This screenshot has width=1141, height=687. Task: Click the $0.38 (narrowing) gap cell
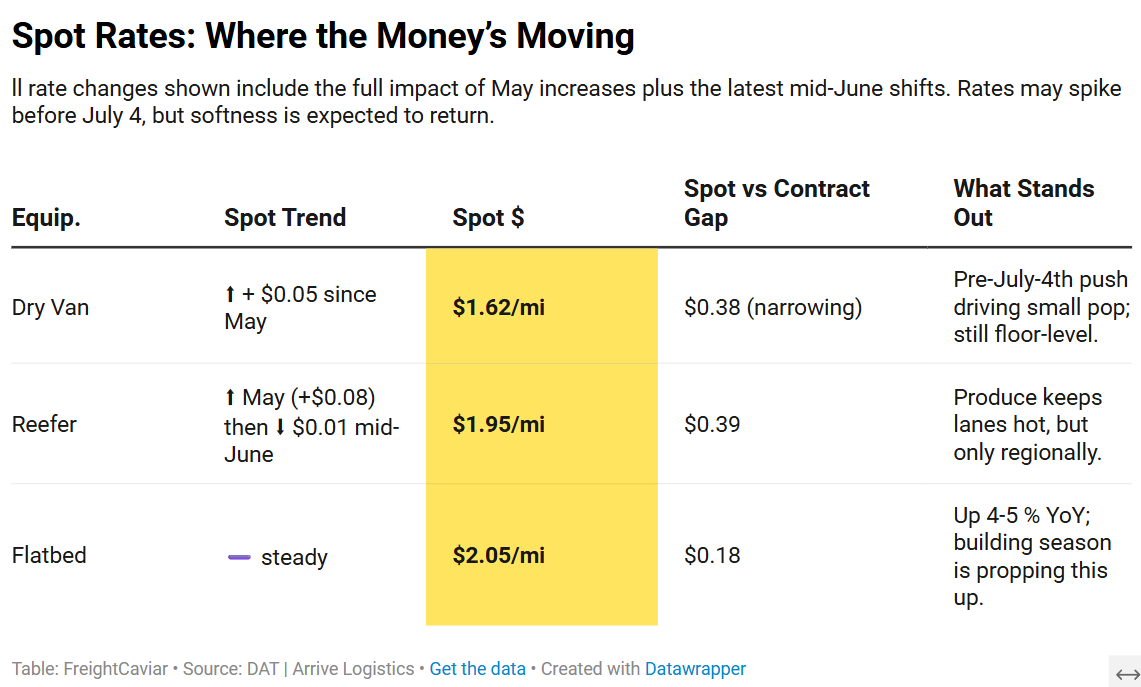(772, 307)
